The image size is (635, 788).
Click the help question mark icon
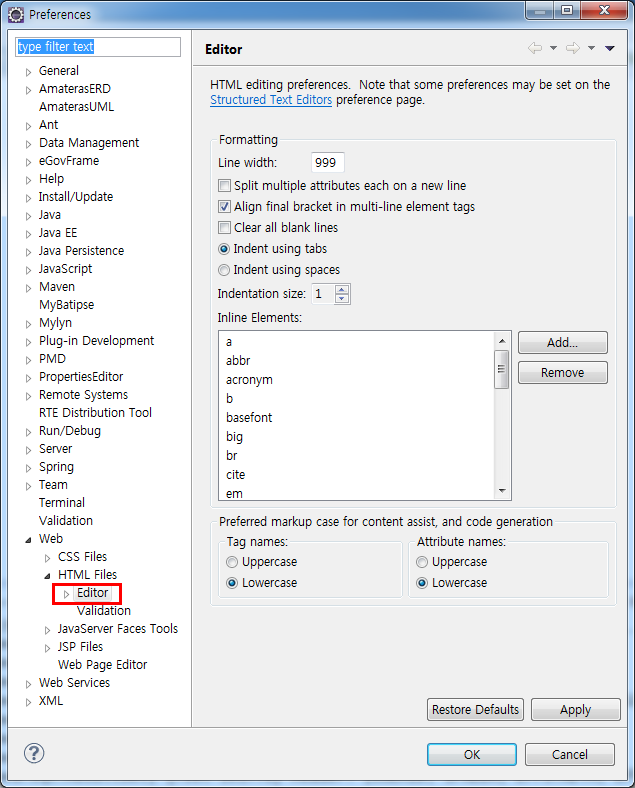pyautogui.click(x=34, y=753)
